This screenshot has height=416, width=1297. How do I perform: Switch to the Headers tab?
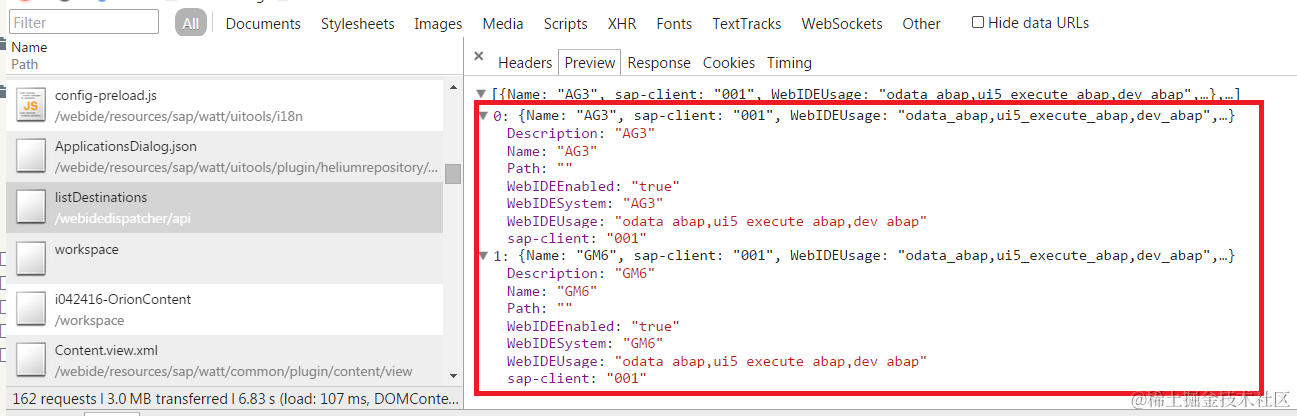pyautogui.click(x=525, y=62)
